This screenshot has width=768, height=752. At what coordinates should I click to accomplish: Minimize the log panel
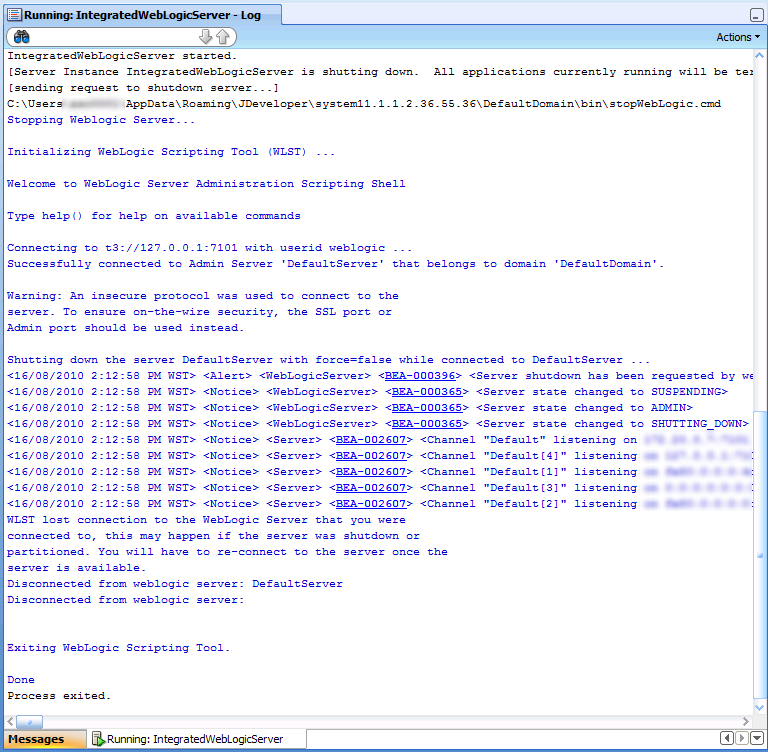[757, 15]
